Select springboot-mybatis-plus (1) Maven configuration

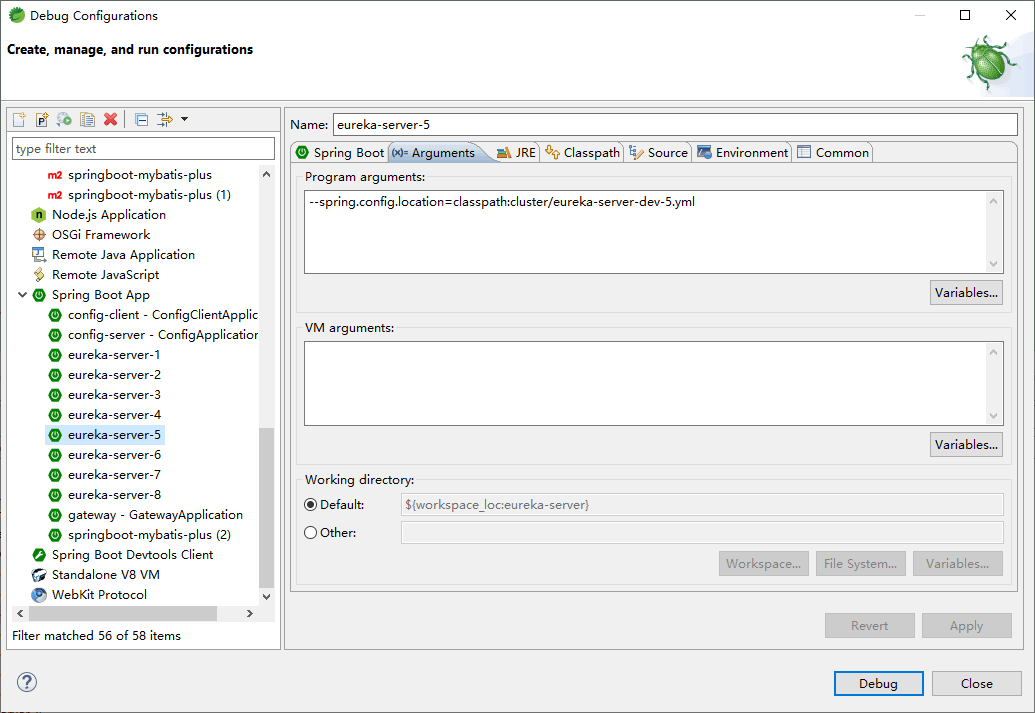tap(139, 195)
